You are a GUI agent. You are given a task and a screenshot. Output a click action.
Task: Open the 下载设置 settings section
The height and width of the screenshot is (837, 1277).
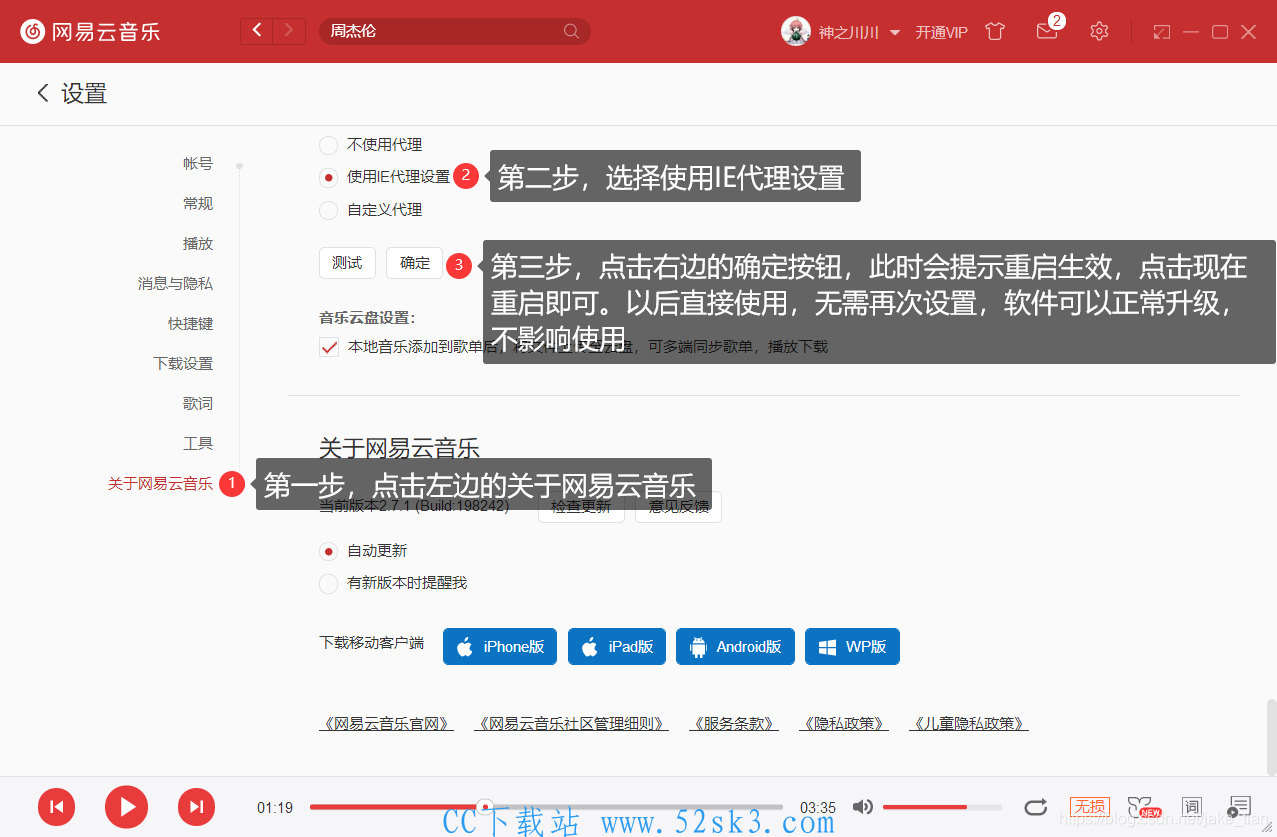(x=183, y=364)
